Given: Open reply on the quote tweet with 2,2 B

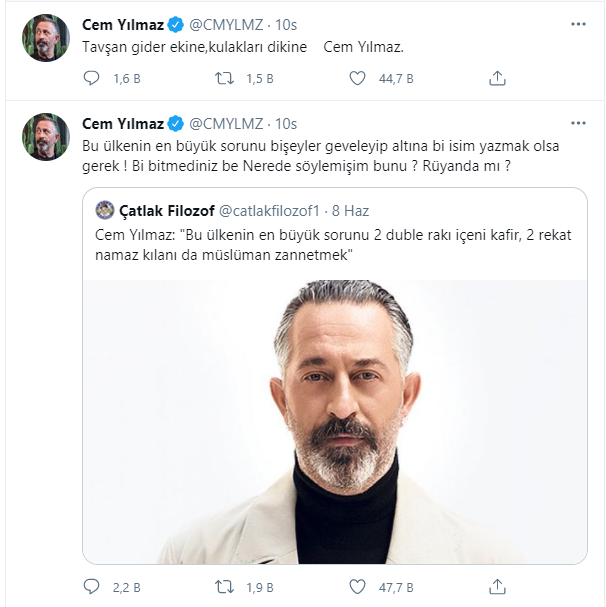Looking at the screenshot, I should click(91, 587).
